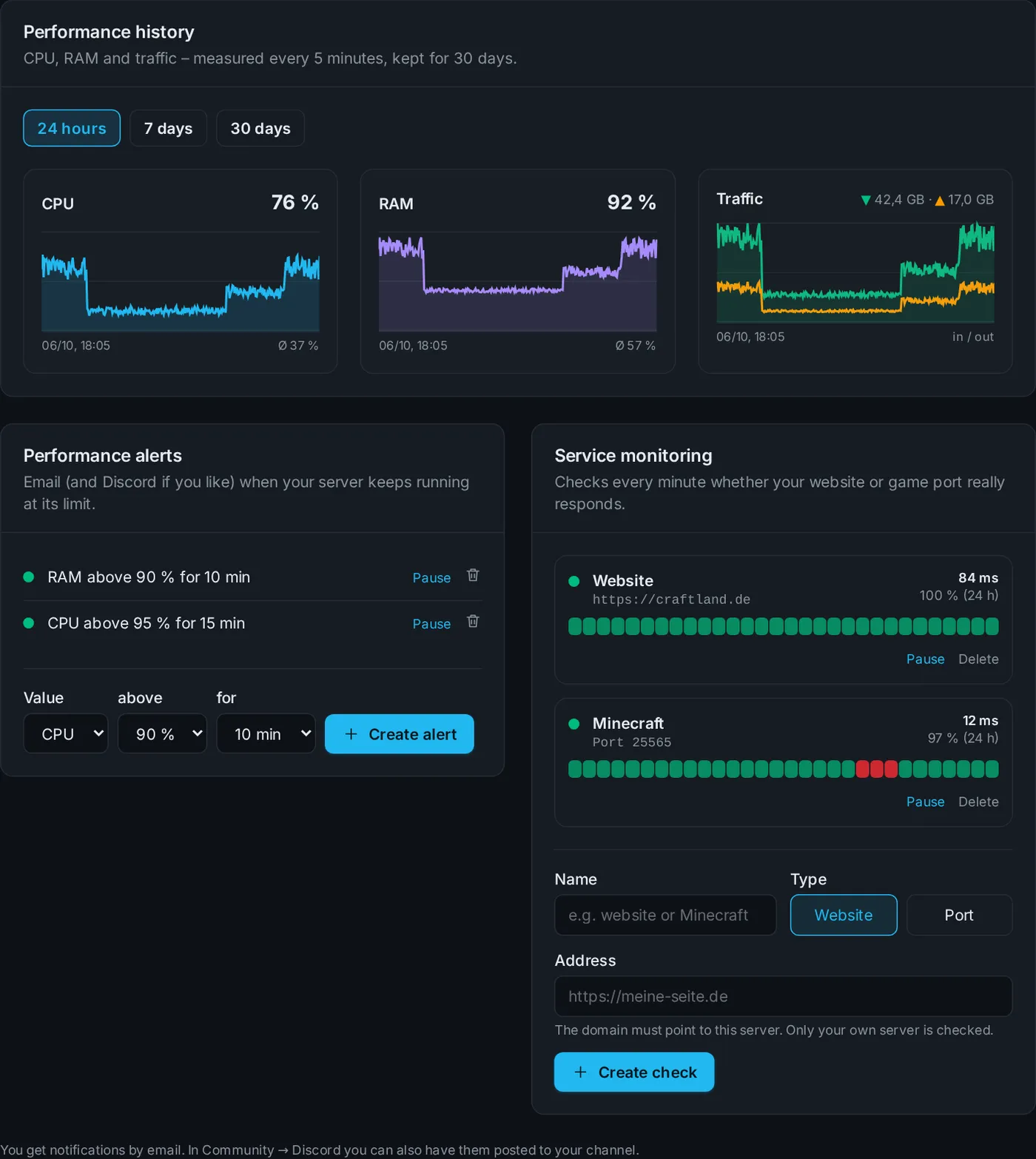1036x1159 pixels.
Task: Open the duration dropdown showing 10 min
Action: tap(266, 733)
